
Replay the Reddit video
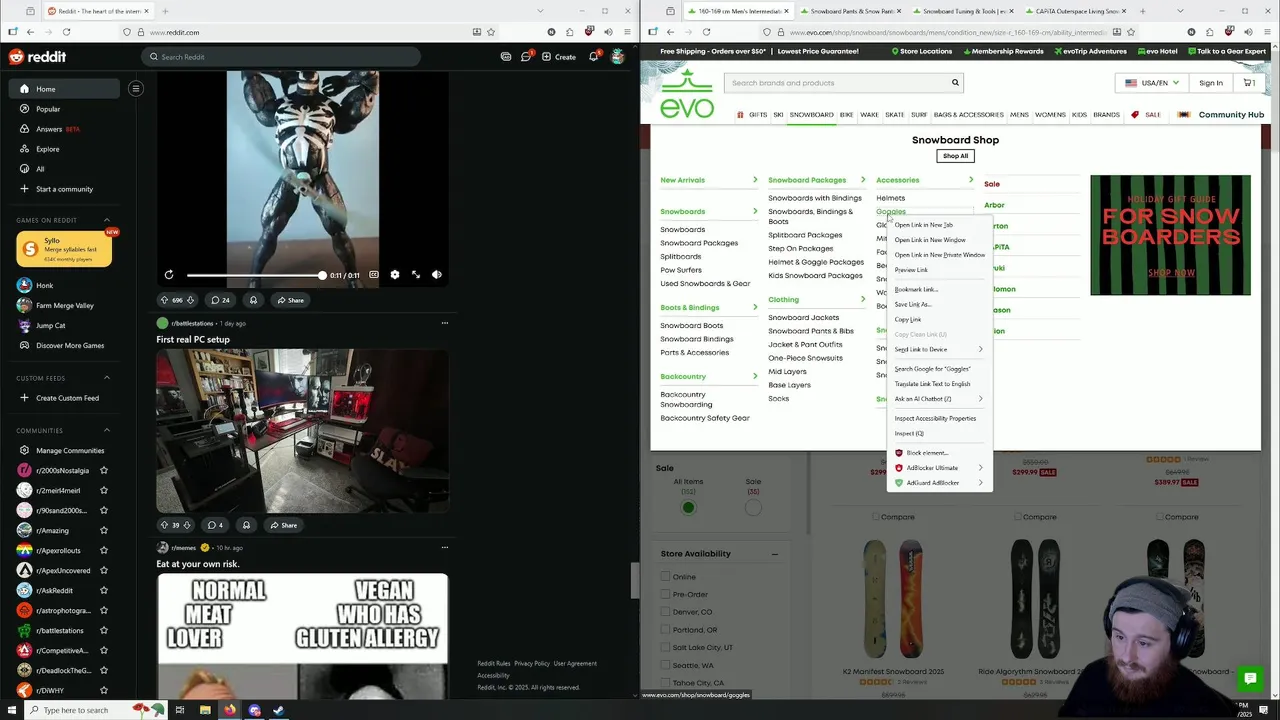169,275
